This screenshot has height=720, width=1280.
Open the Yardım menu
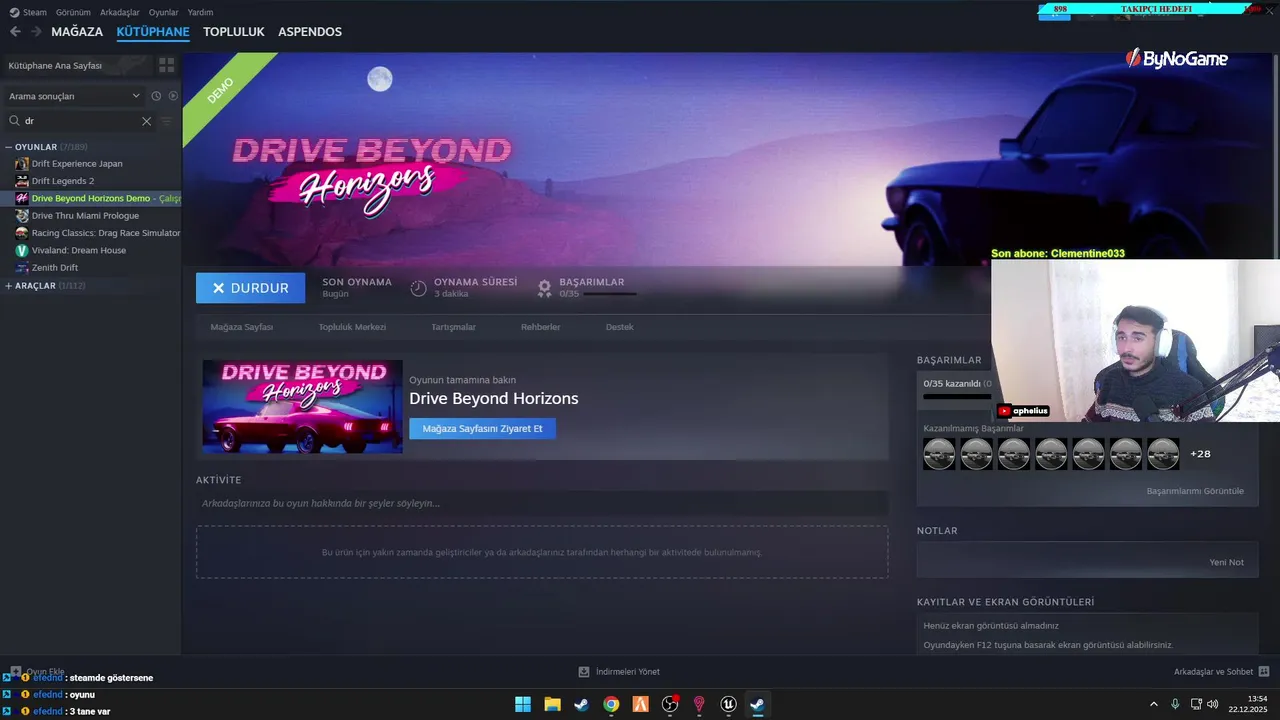(200, 12)
